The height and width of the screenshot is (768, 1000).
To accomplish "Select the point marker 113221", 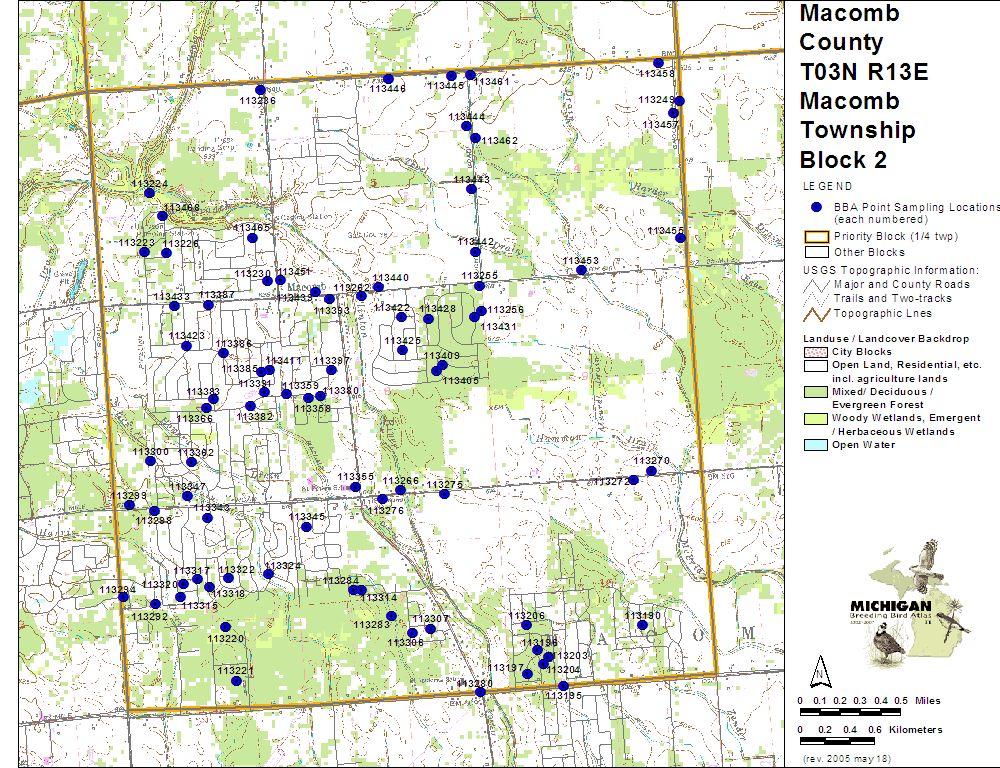I will click(x=236, y=681).
